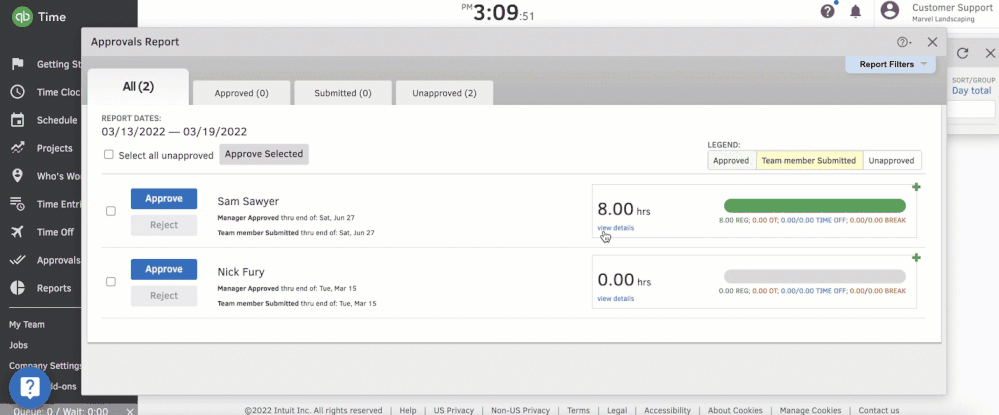Click Sam Sawyer's green hours bar
999x415 pixels.
point(815,205)
